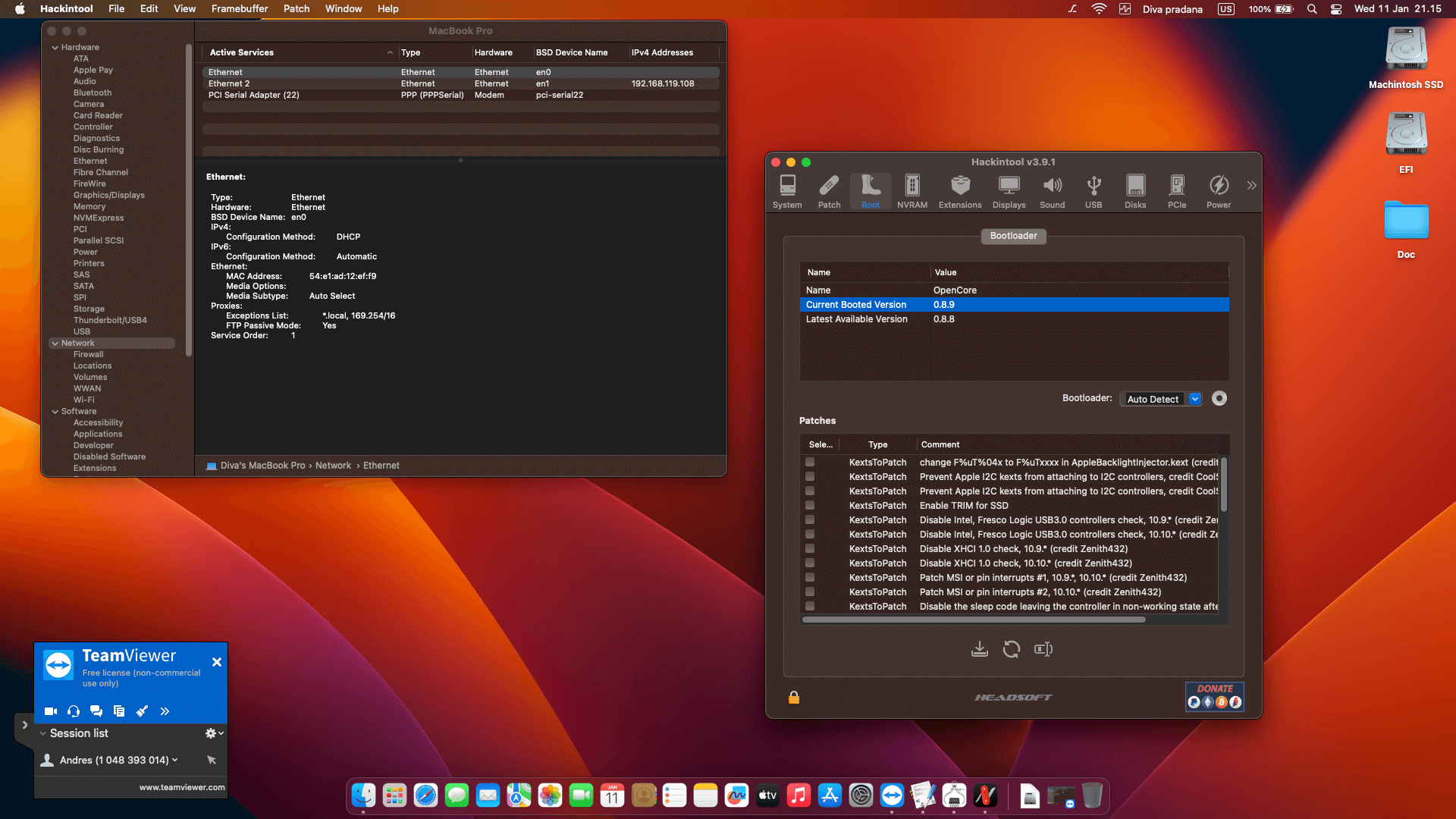
Task: Open the Patch menu in menu bar
Action: (296, 8)
